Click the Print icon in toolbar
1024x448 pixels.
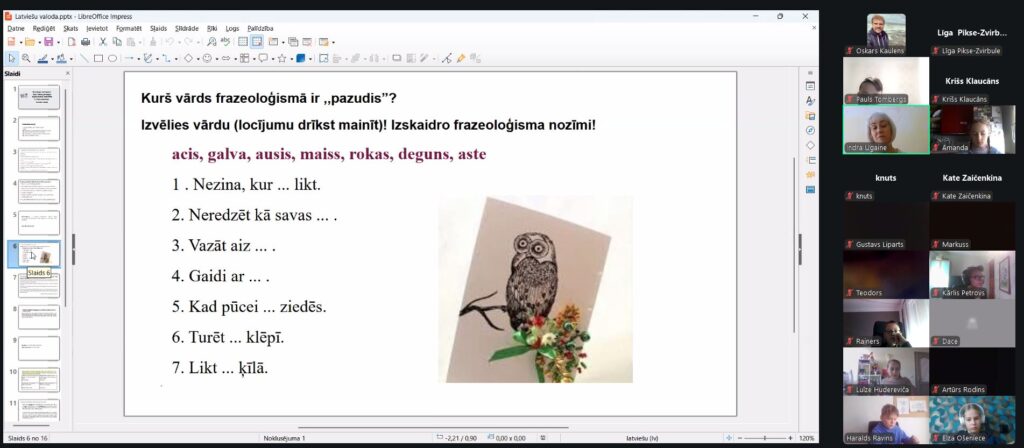coord(84,42)
